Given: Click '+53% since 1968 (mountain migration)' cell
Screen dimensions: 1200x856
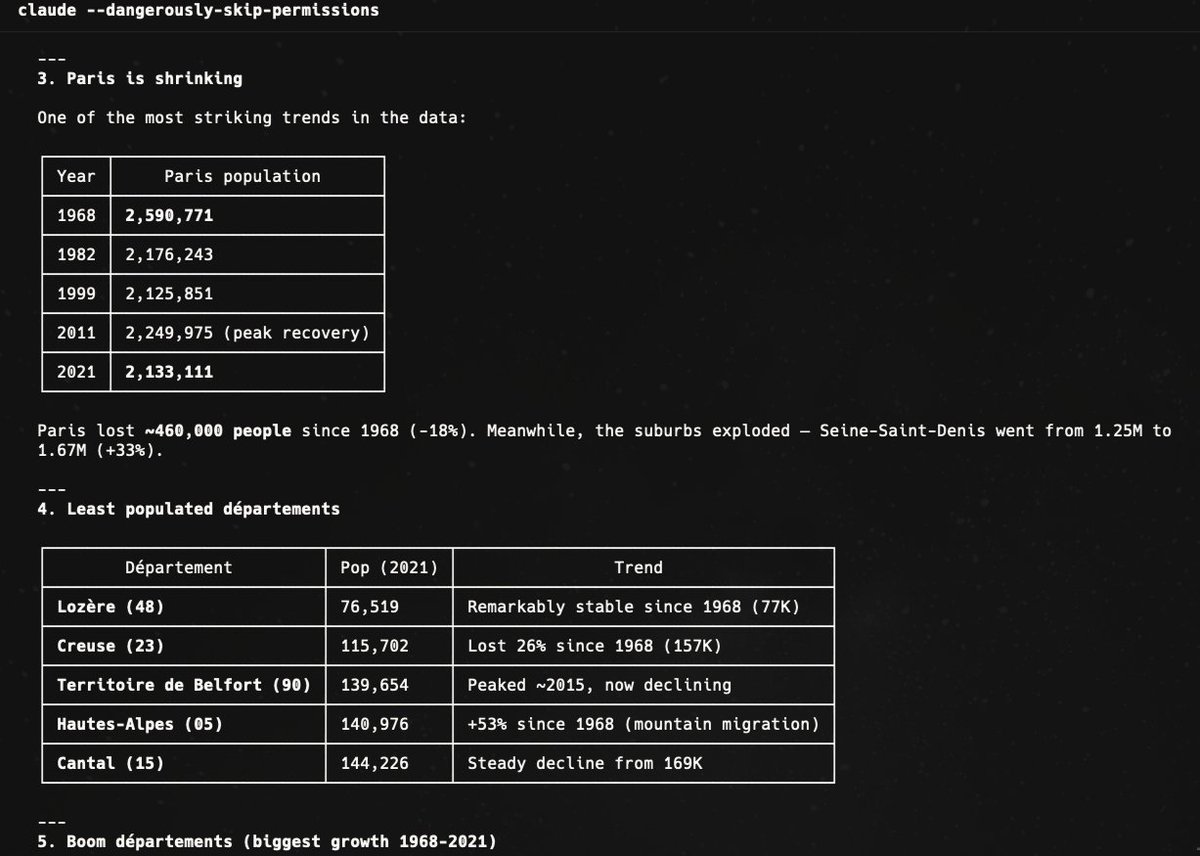Looking at the screenshot, I should coord(643,723).
